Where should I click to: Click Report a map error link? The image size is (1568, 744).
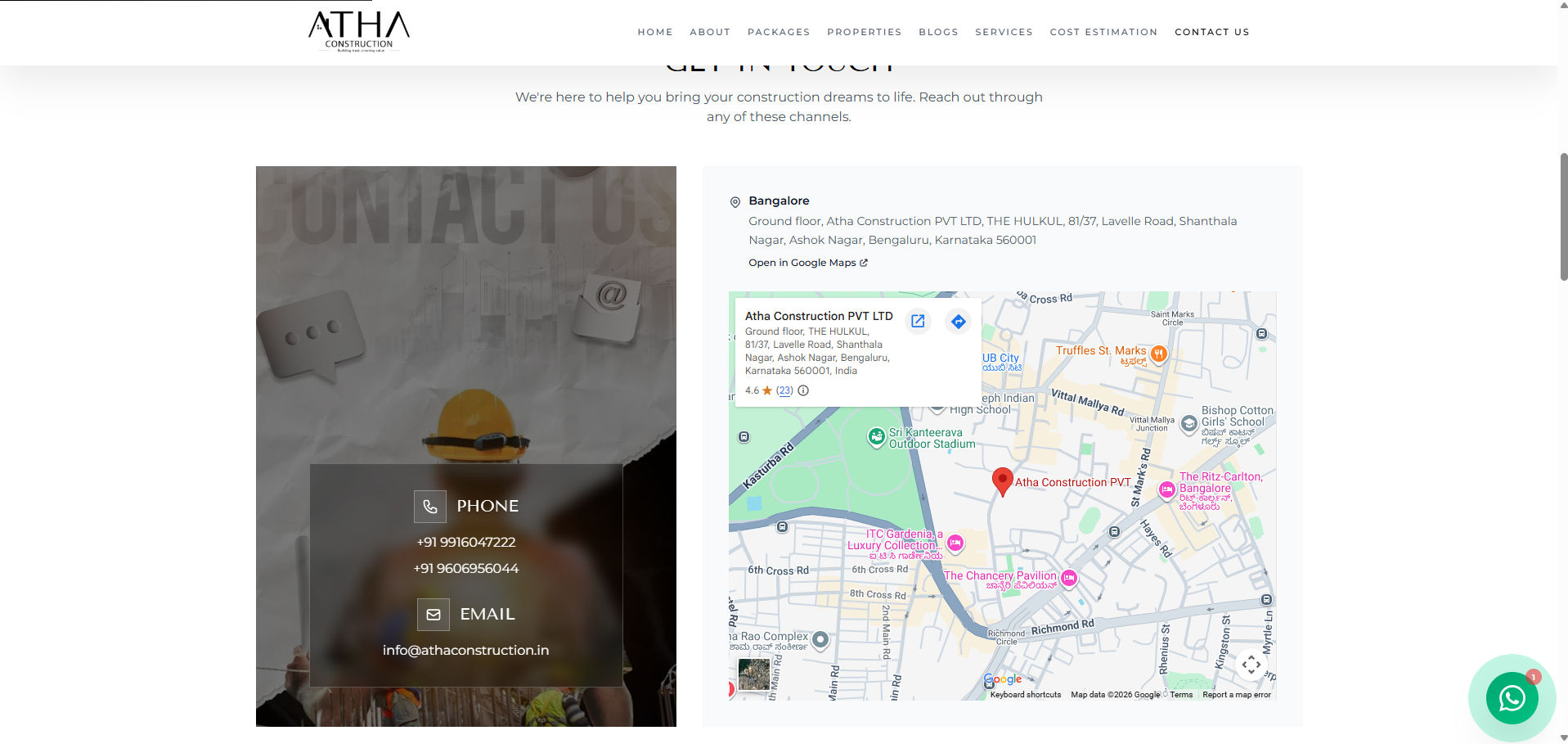click(1237, 695)
